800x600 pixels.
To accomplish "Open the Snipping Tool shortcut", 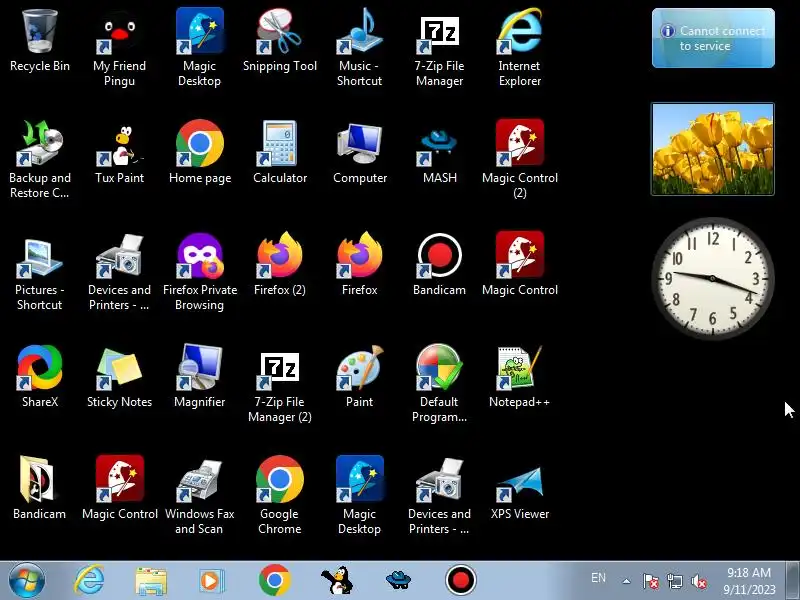I will pyautogui.click(x=280, y=40).
